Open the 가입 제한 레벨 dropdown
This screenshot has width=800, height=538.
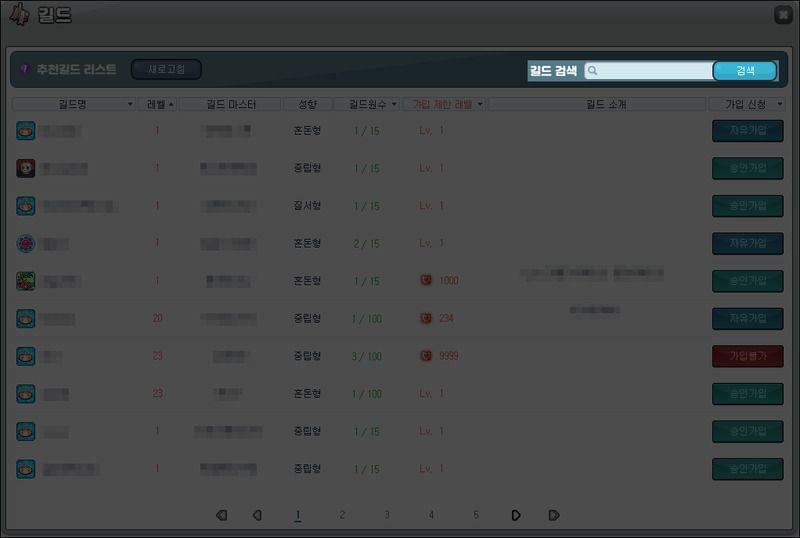coord(480,104)
